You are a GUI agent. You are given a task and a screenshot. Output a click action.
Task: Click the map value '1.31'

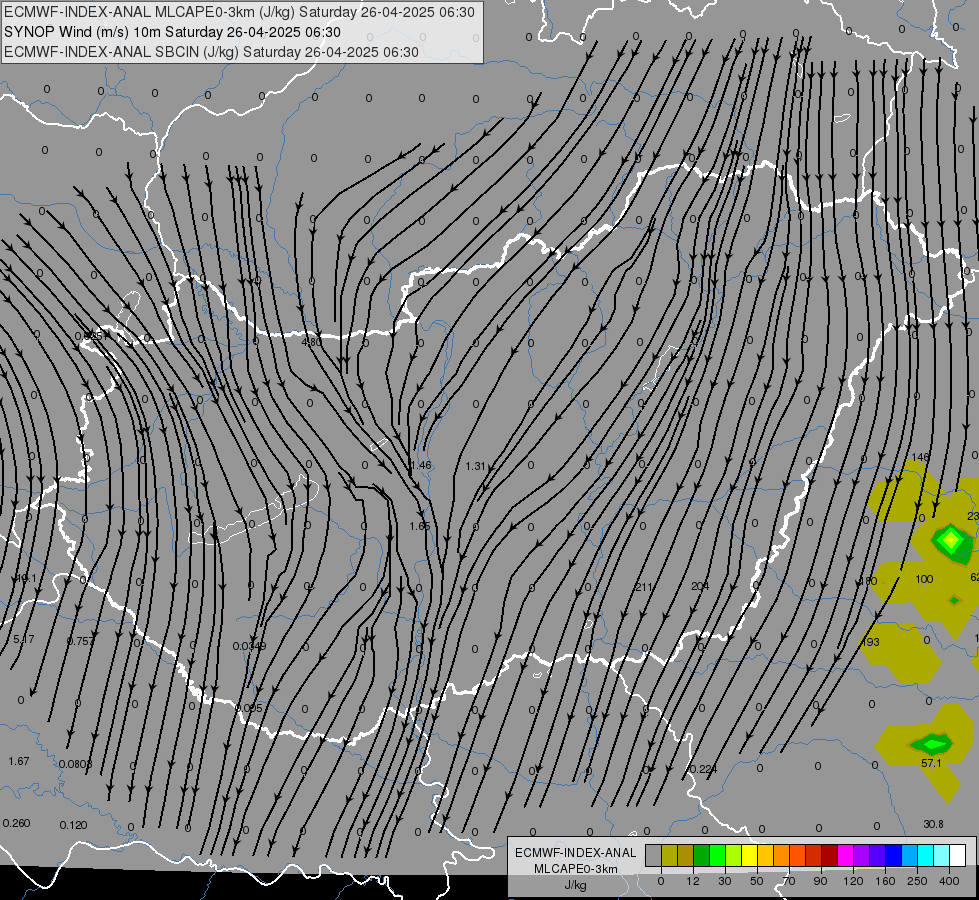click(476, 466)
